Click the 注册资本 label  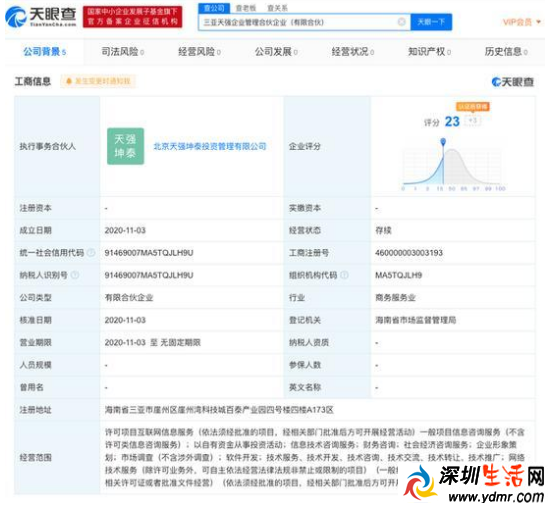tap(35, 208)
